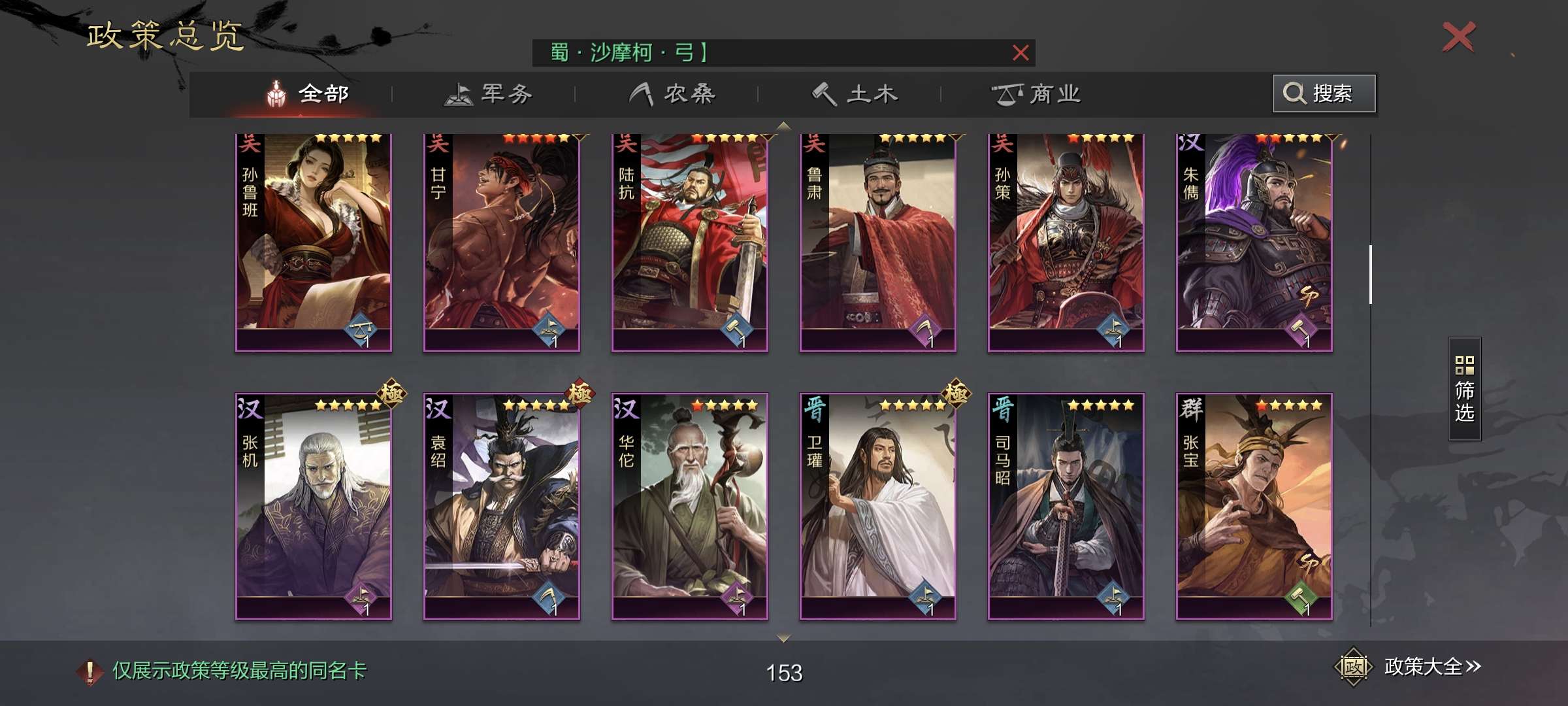Open the 政策大全 link
Image resolution: width=1568 pixels, height=706 pixels.
click(1432, 667)
